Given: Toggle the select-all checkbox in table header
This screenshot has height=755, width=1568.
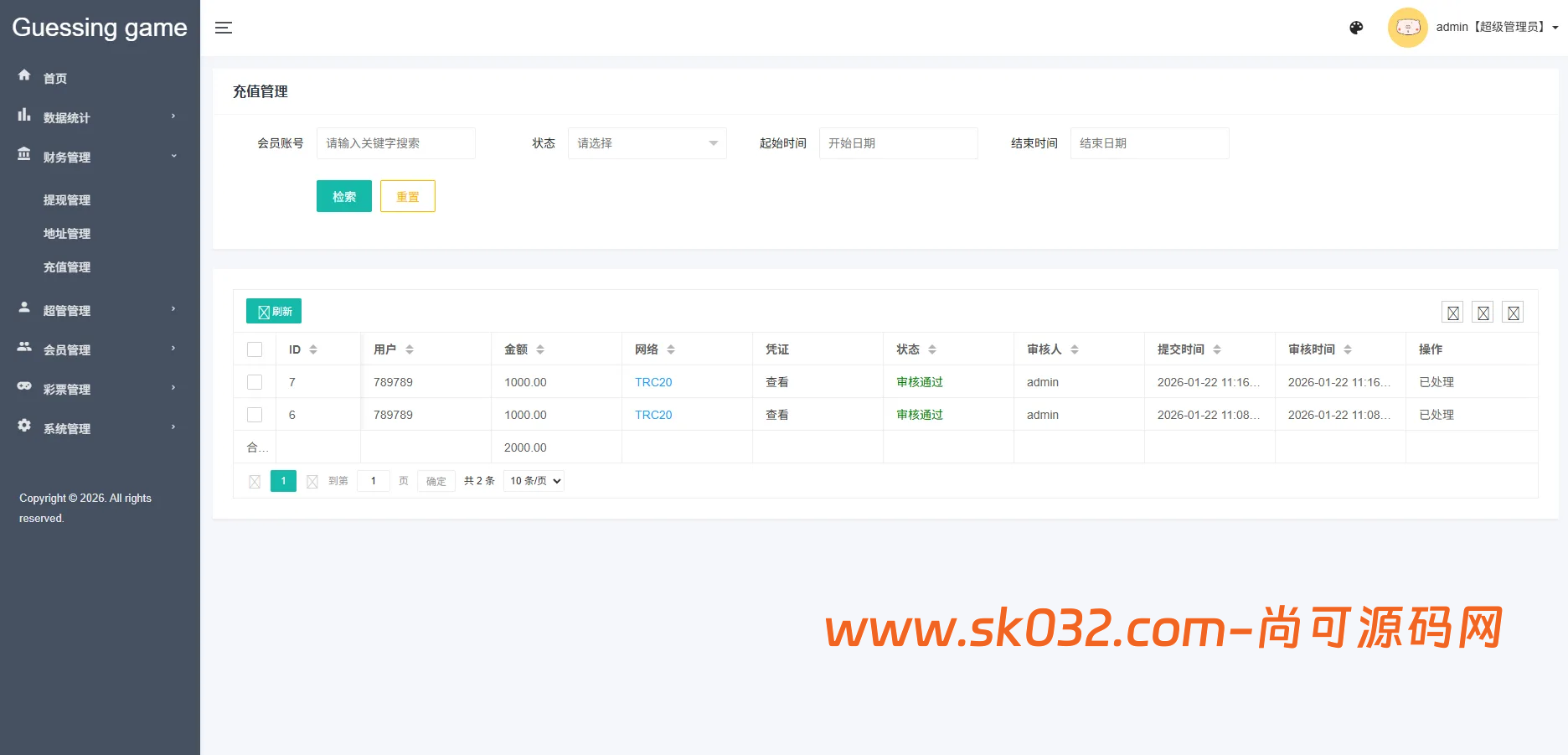Looking at the screenshot, I should [x=255, y=349].
